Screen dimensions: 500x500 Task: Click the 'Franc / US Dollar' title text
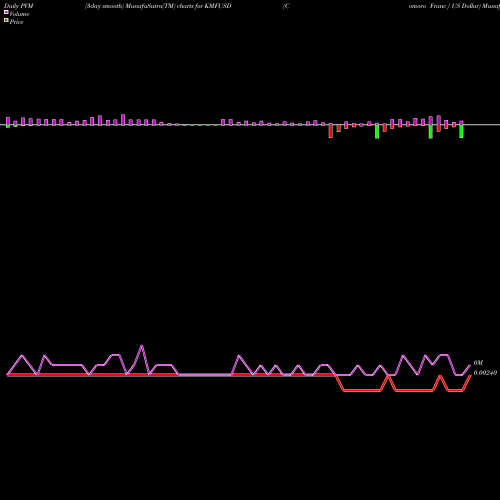pos(454,6)
